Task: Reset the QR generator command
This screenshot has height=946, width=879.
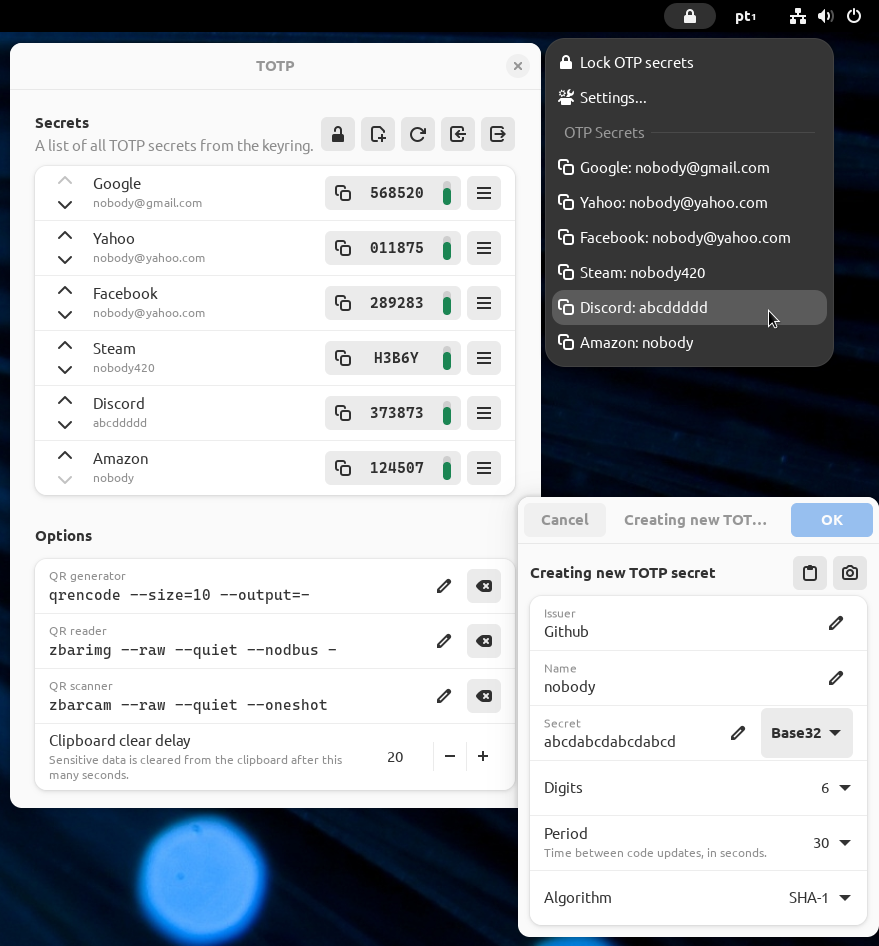Action: click(484, 586)
